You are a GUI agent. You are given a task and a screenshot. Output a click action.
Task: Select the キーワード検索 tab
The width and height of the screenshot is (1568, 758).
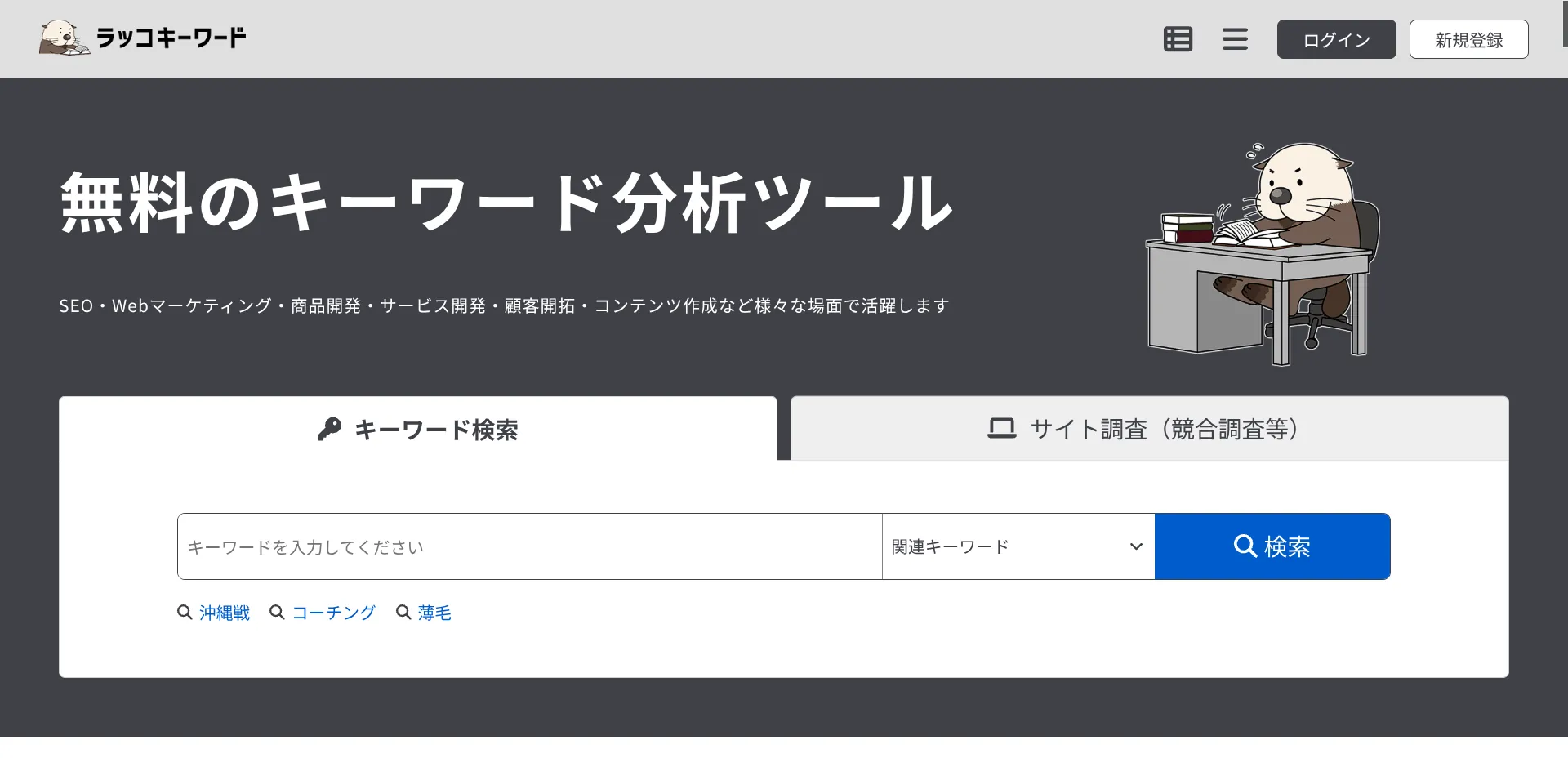417,429
